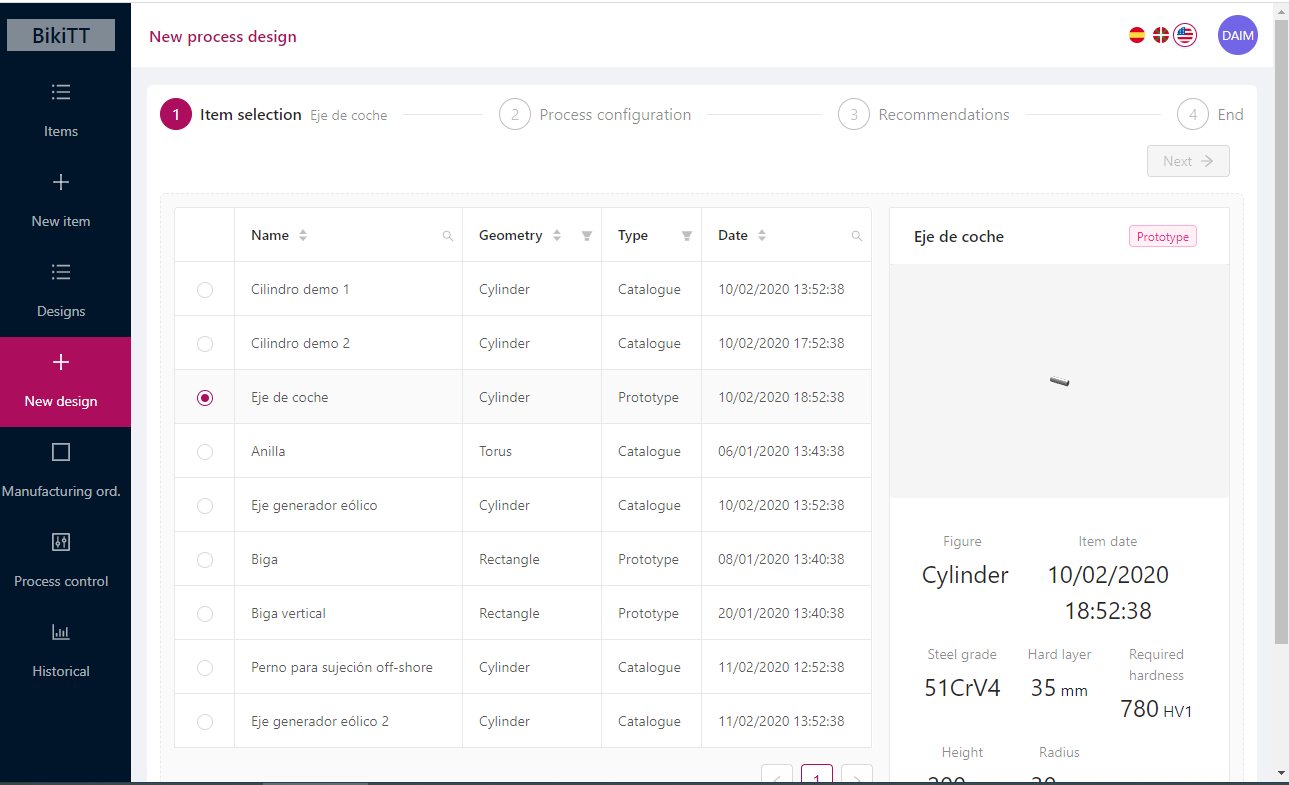Viewport: 1289px width, 785px height.
Task: Click the search icon in Name column
Action: click(448, 236)
